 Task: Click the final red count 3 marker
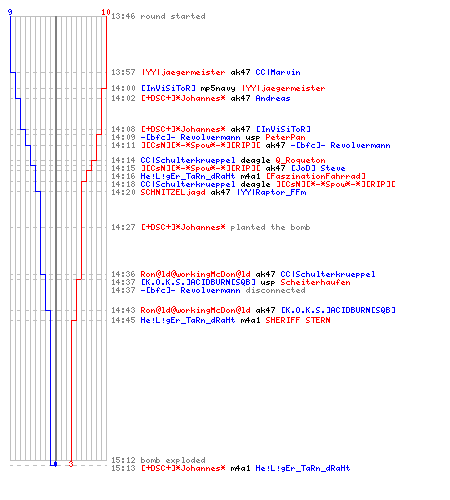71,464
